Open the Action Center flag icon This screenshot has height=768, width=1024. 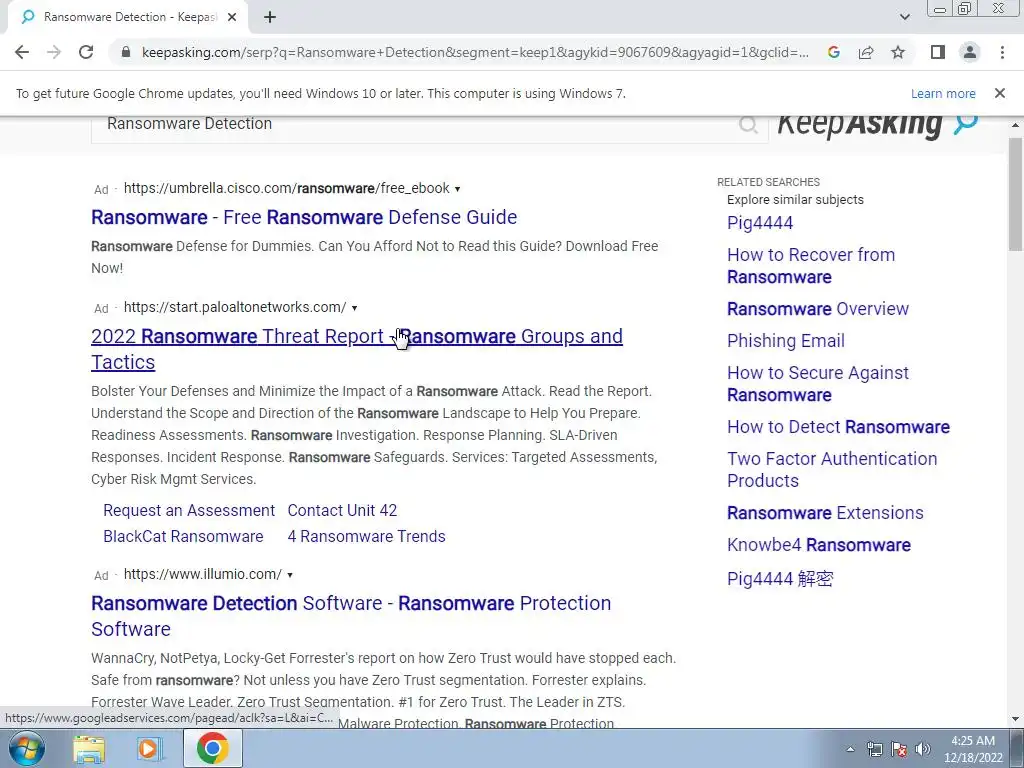899,749
